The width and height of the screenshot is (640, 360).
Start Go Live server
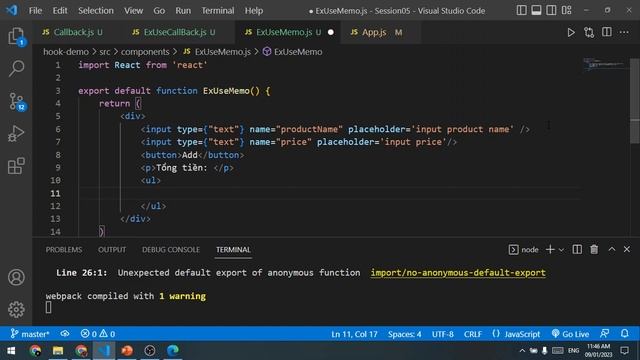(x=570, y=334)
